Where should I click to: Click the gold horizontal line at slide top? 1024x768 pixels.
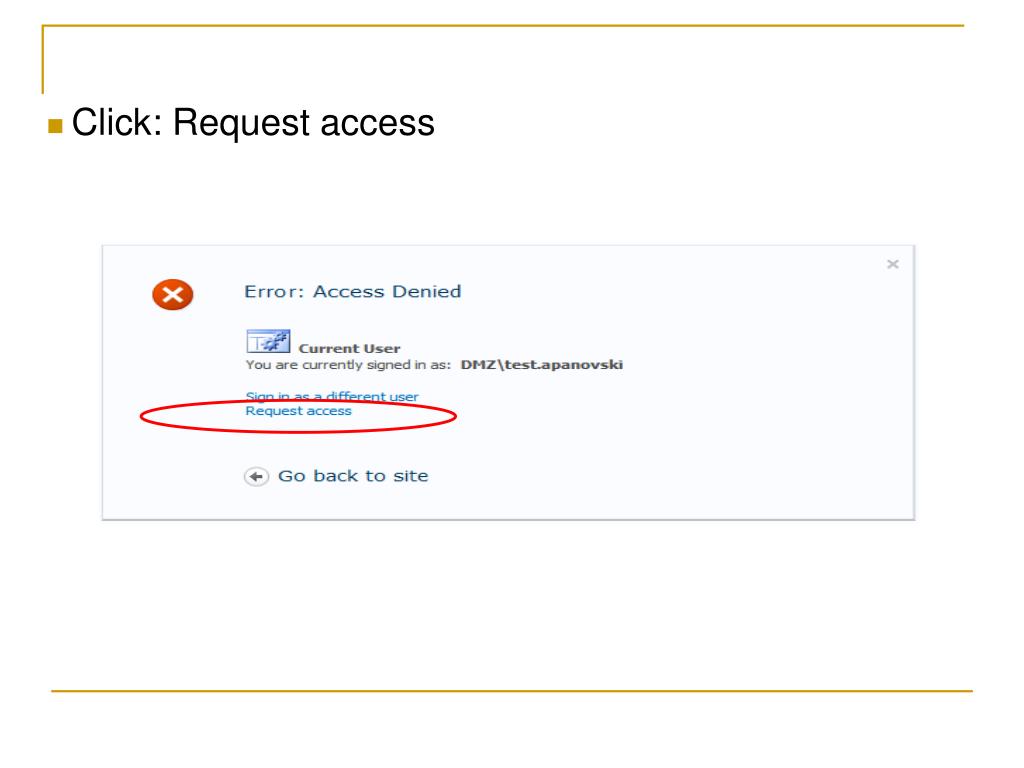coord(503,25)
